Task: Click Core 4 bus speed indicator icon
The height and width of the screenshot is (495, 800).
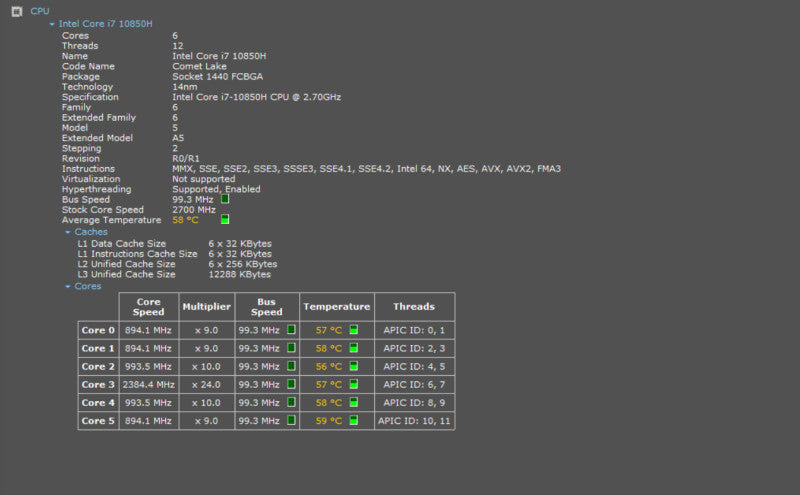Action: point(291,402)
